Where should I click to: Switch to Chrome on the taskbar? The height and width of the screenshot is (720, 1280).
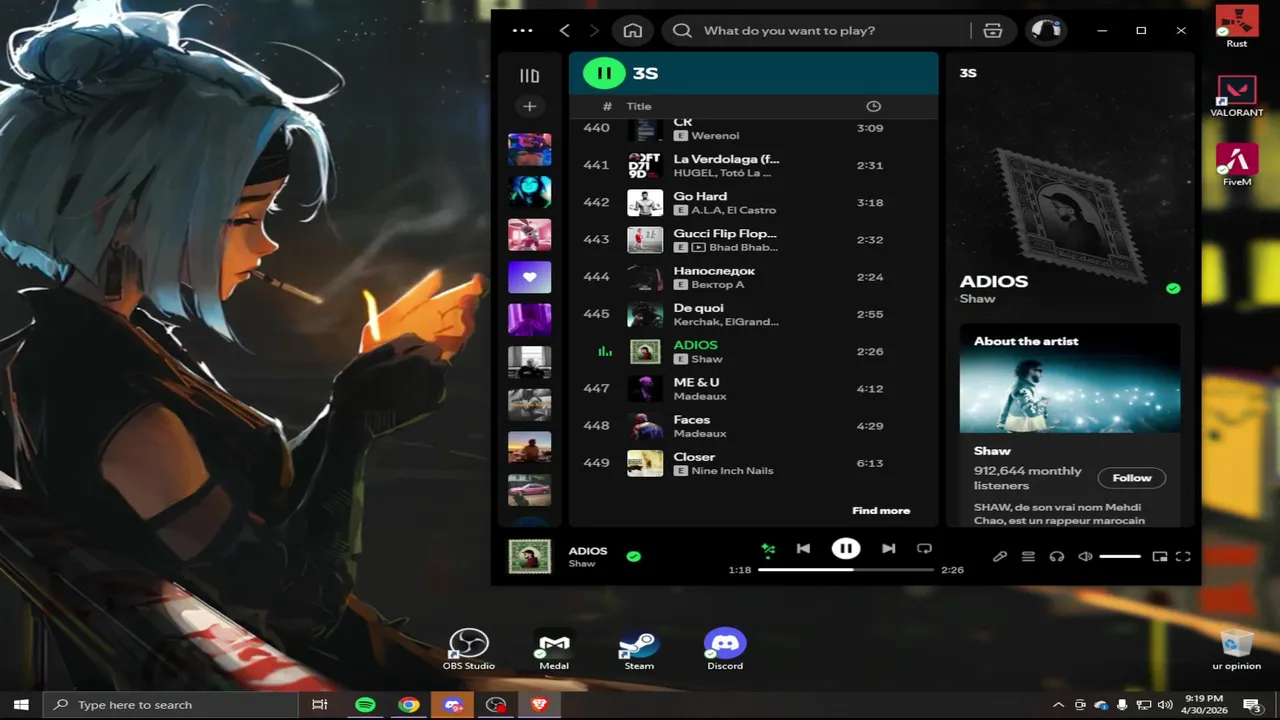point(409,705)
